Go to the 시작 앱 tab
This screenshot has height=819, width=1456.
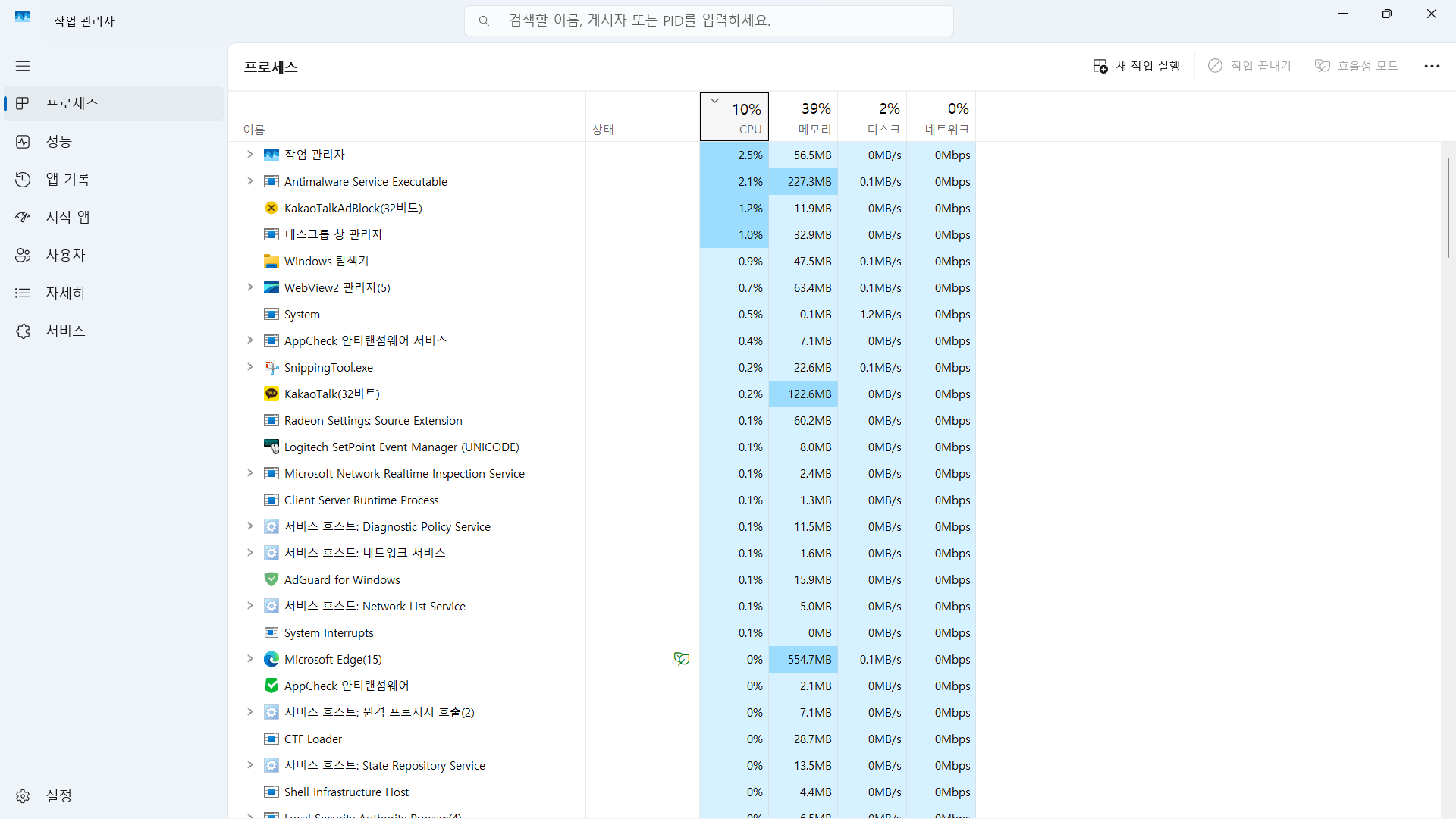point(114,217)
